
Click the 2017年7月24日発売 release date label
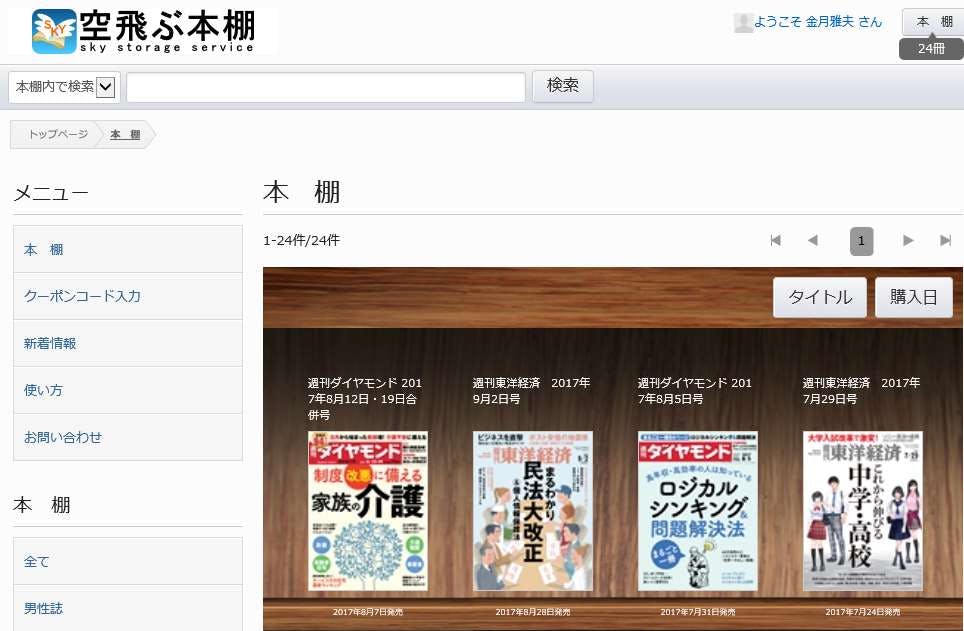click(x=863, y=612)
